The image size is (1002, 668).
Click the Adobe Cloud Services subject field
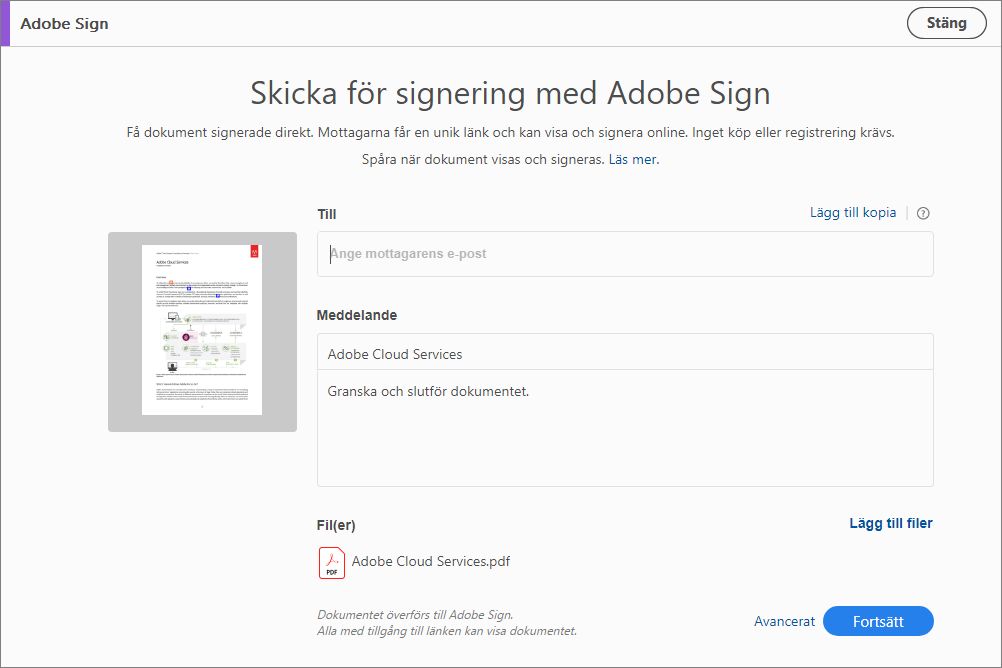click(625, 354)
